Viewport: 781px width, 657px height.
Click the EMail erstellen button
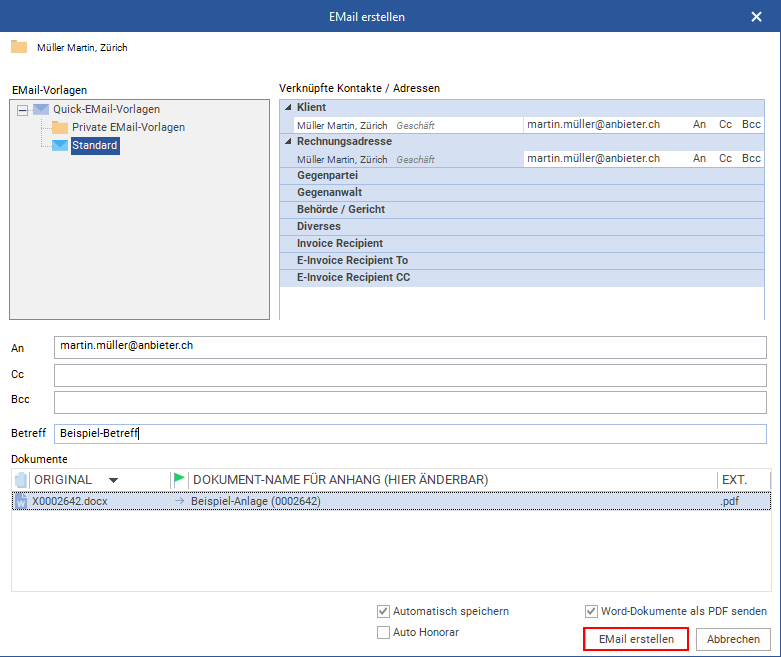636,639
